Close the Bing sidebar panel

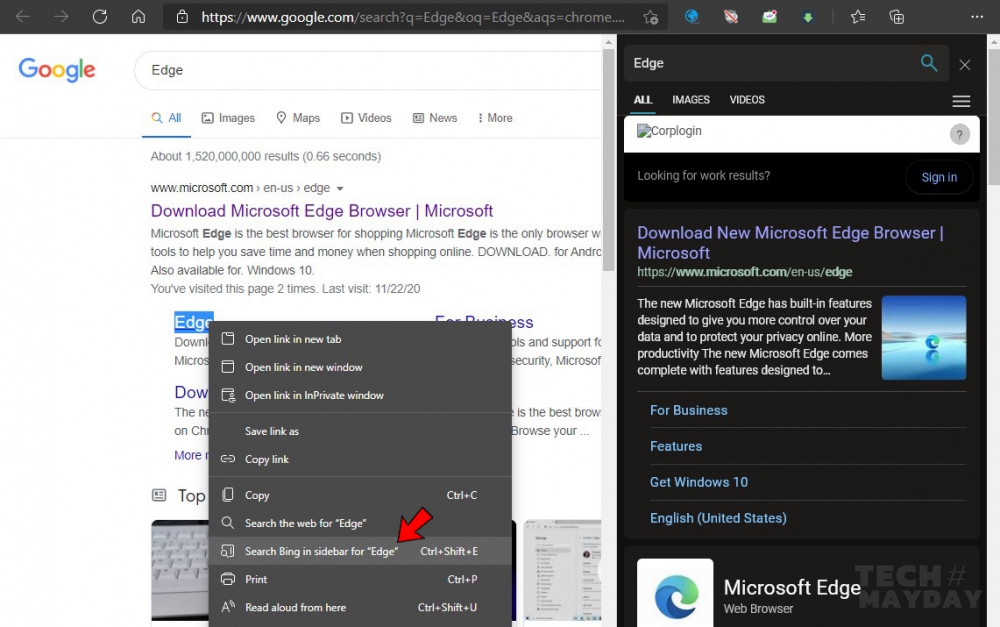[964, 65]
